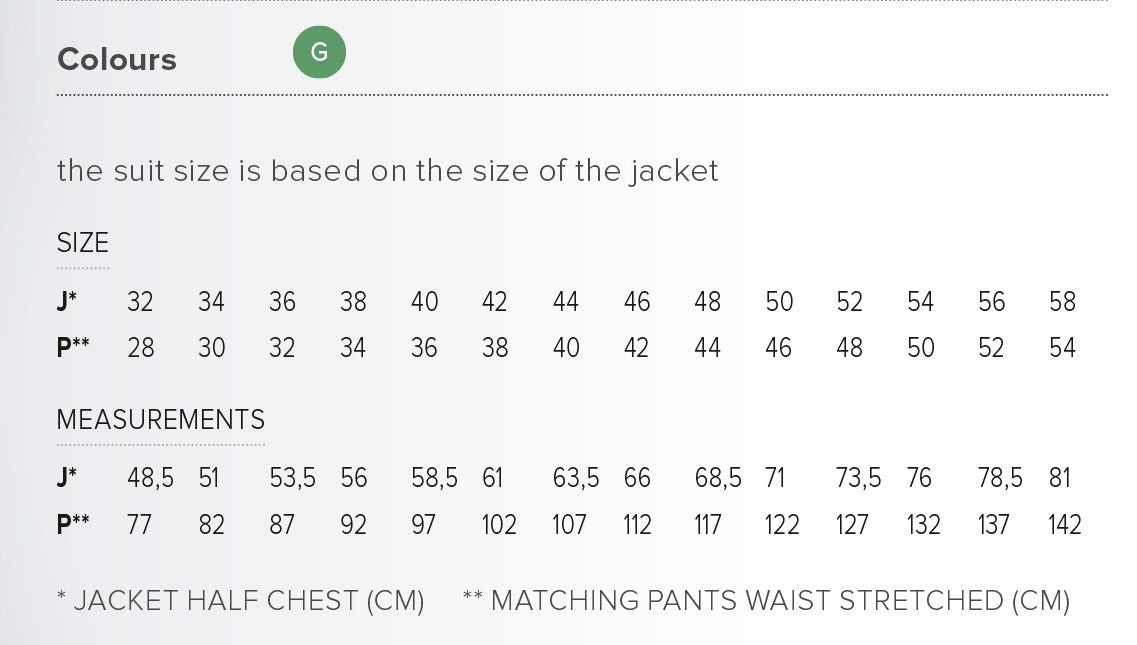
Task: Click the SIZE section label
Action: pos(83,243)
